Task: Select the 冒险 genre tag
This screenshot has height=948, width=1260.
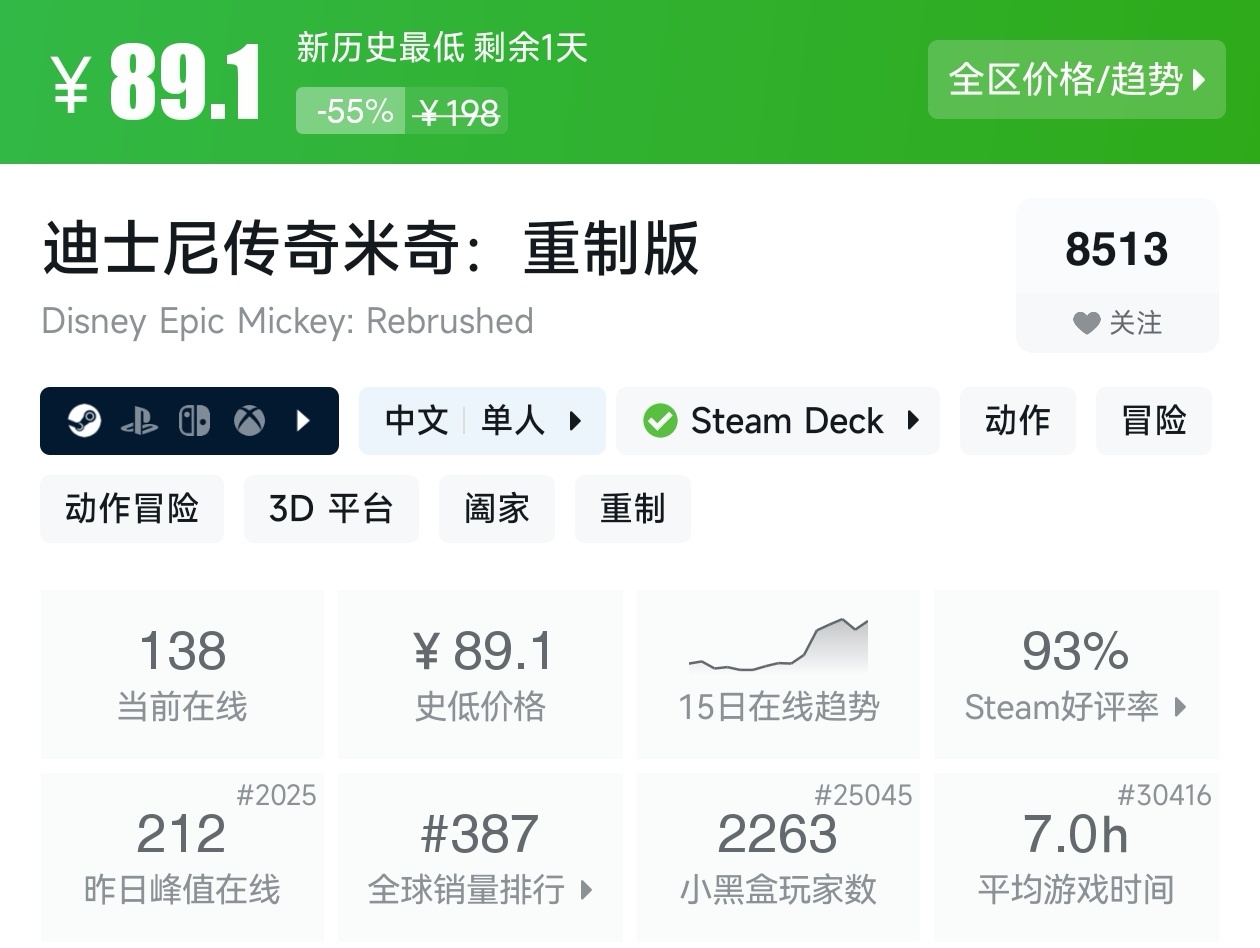Action: pos(1154,421)
